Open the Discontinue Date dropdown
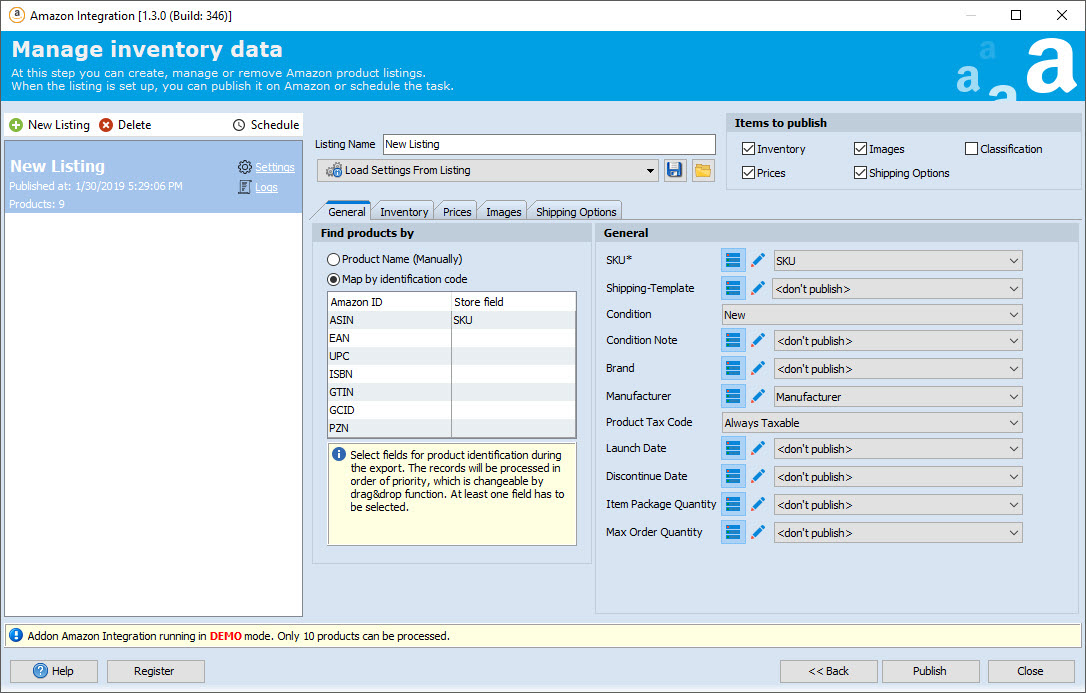 (898, 477)
